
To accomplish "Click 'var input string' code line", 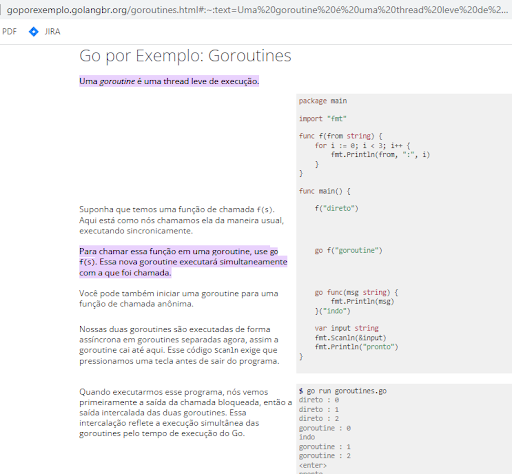I will coord(346,328).
